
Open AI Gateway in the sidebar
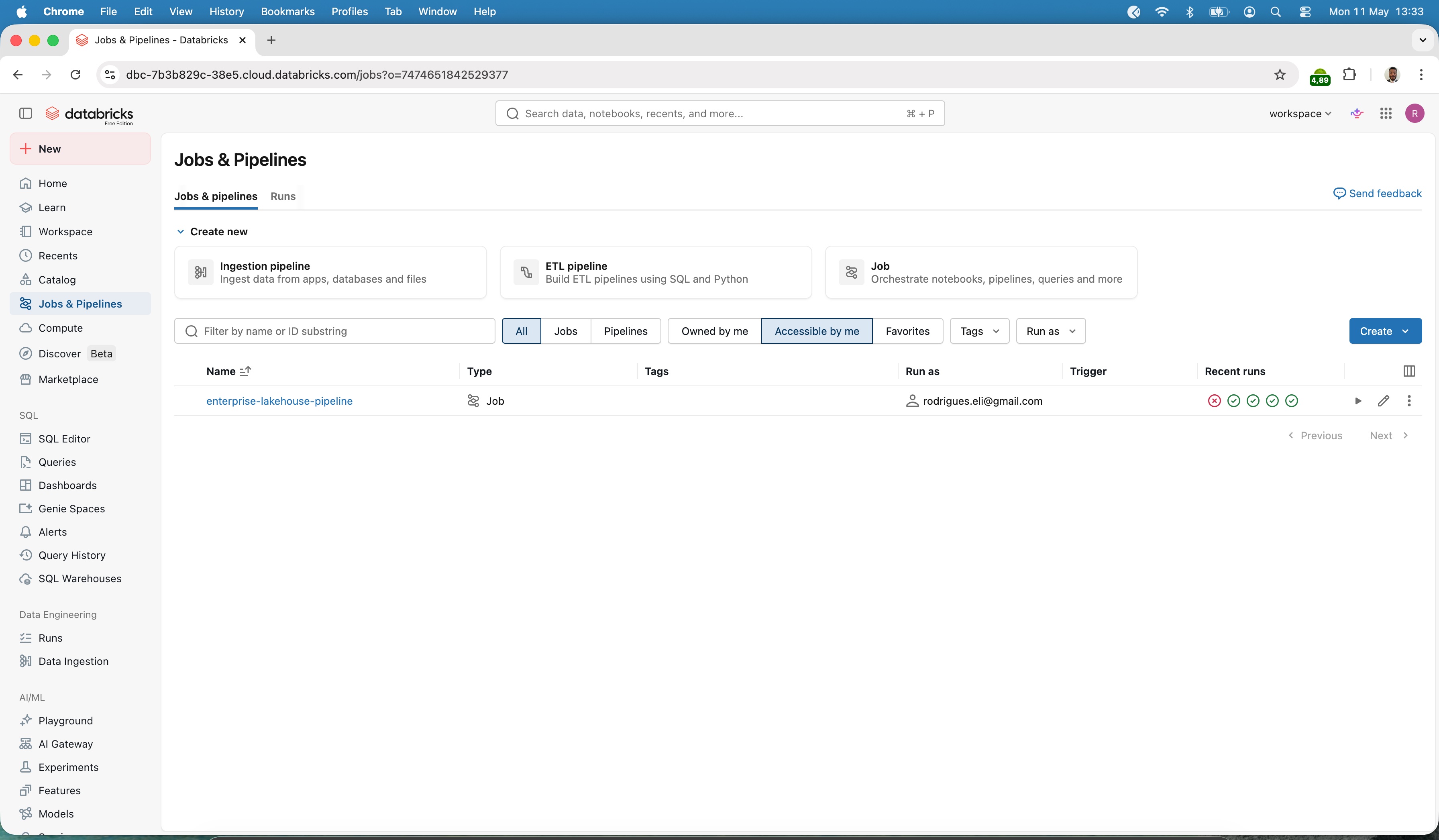point(80,744)
